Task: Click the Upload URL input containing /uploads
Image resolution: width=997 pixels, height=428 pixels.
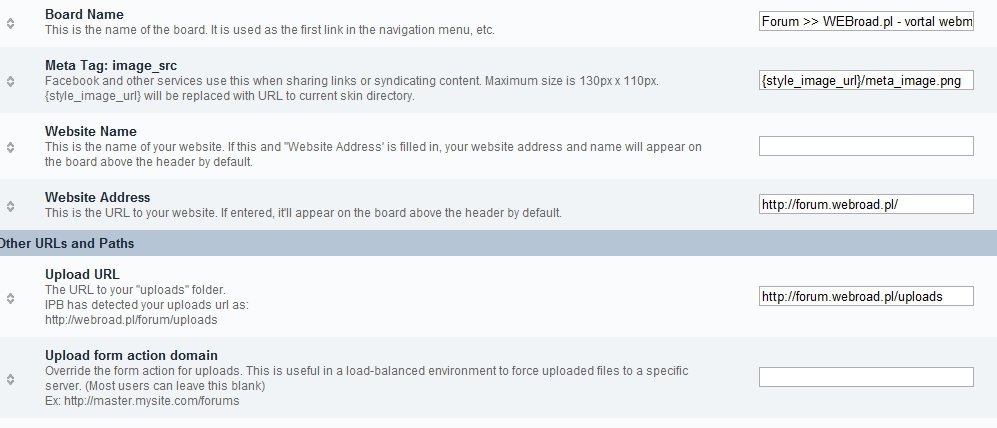Action: pos(866,296)
